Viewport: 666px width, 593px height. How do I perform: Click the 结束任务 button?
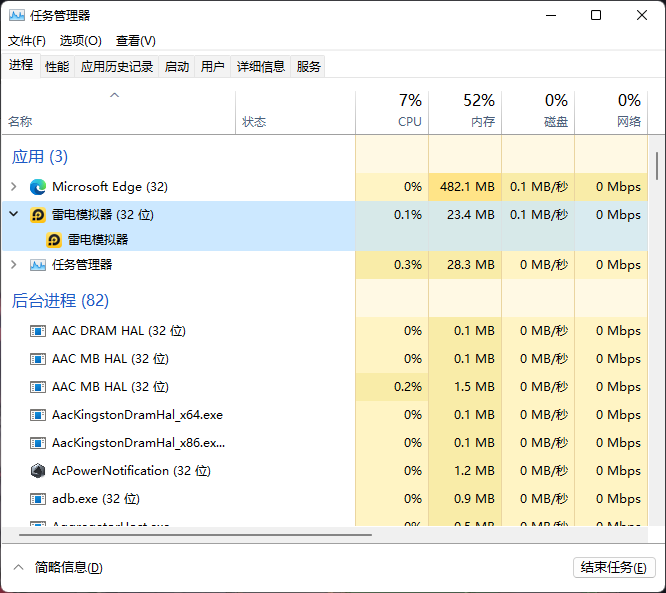[613, 567]
